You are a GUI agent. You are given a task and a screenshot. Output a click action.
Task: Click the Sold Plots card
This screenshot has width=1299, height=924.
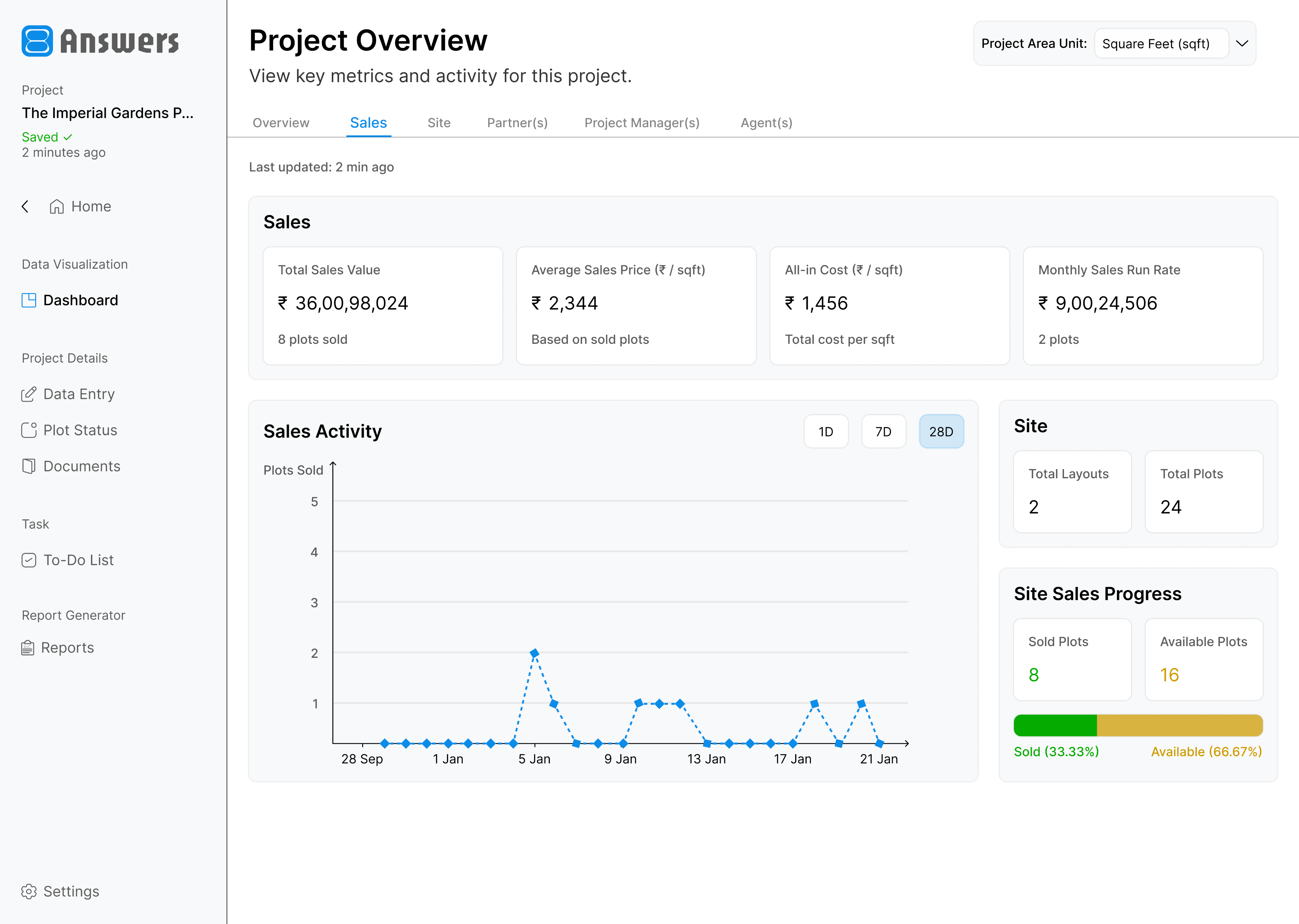pyautogui.click(x=1073, y=659)
